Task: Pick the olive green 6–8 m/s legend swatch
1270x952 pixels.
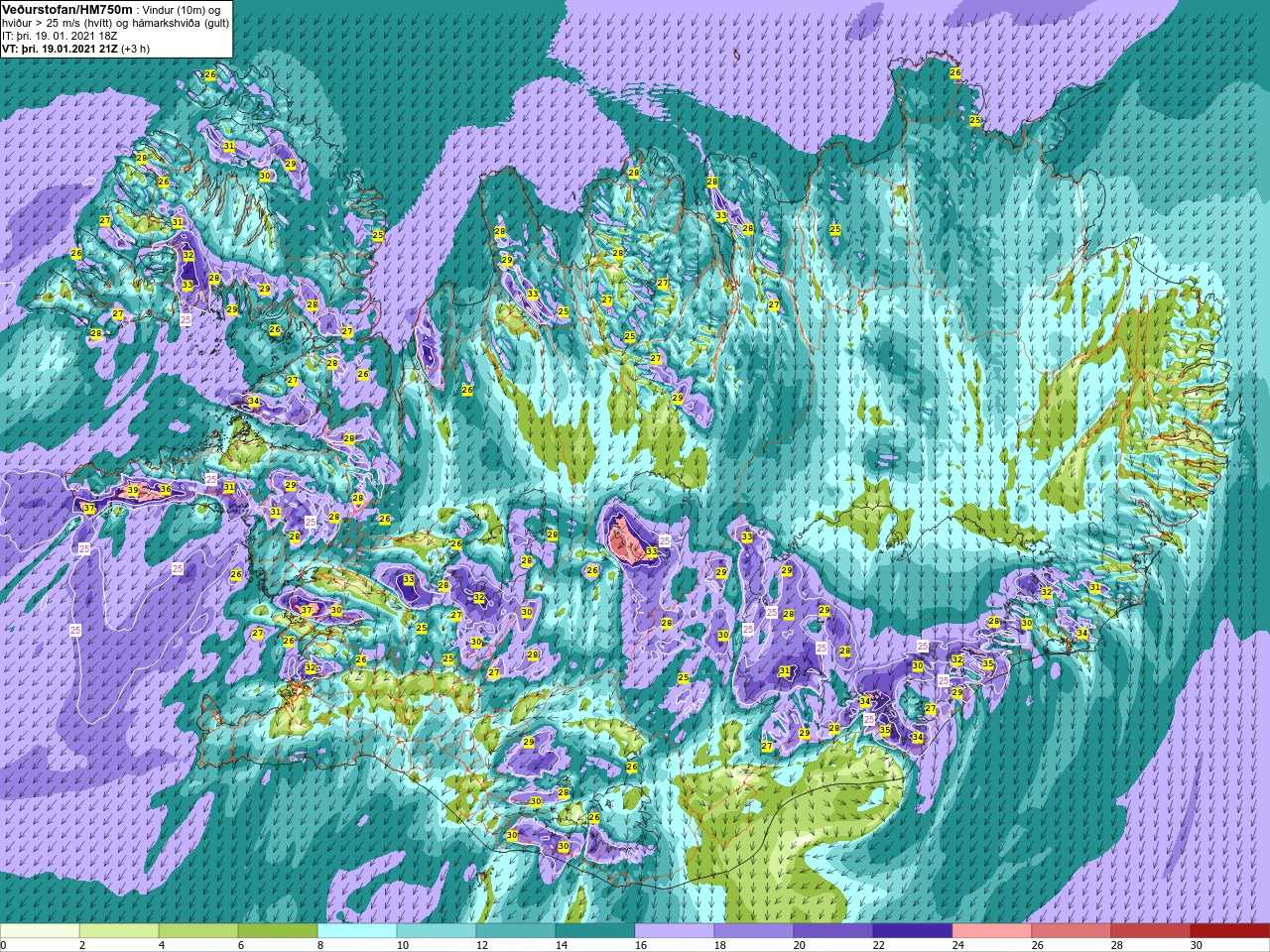Action: coord(278,931)
